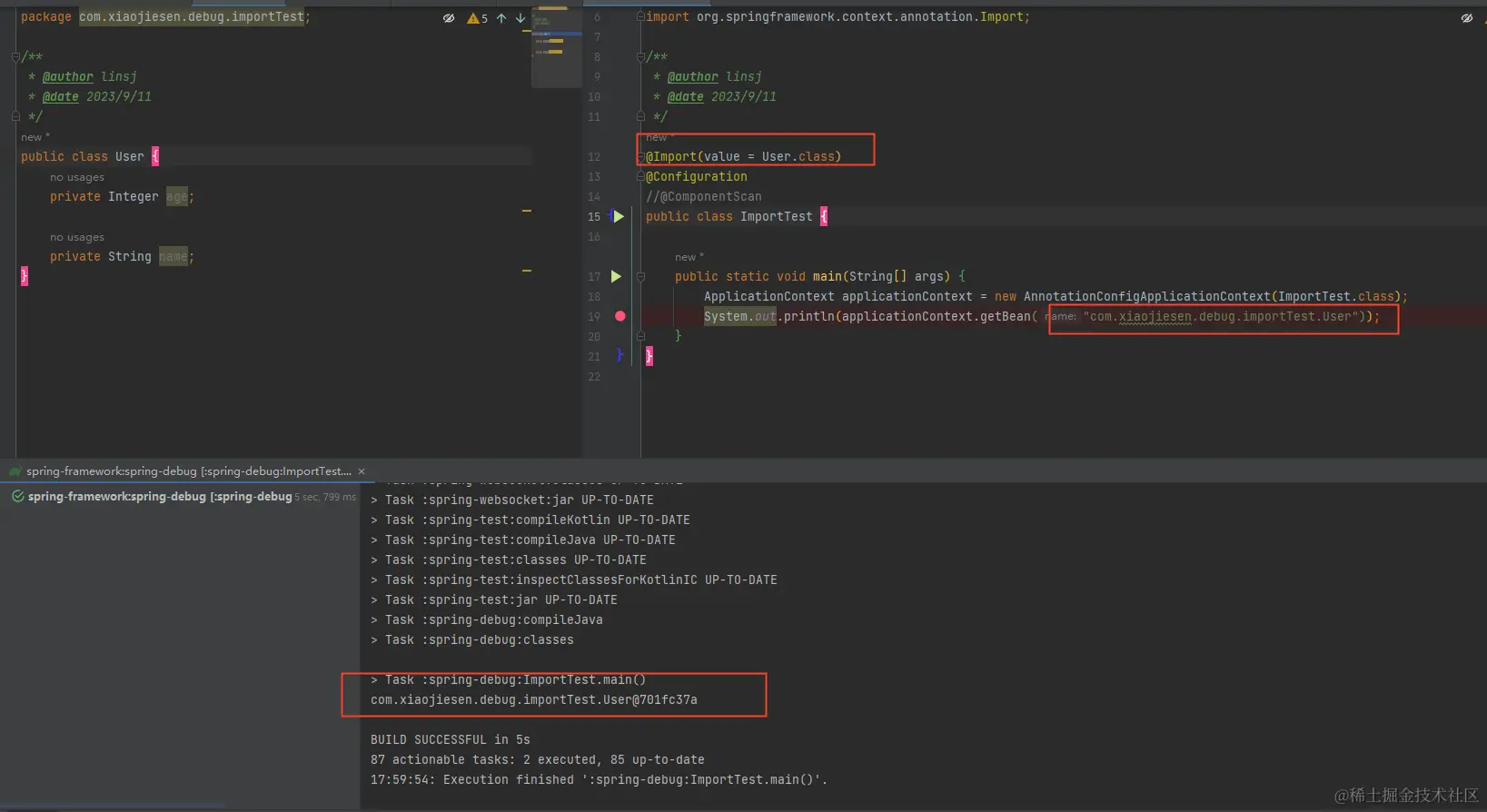
Task: Click green success check icon in run tree
Action: 17,497
